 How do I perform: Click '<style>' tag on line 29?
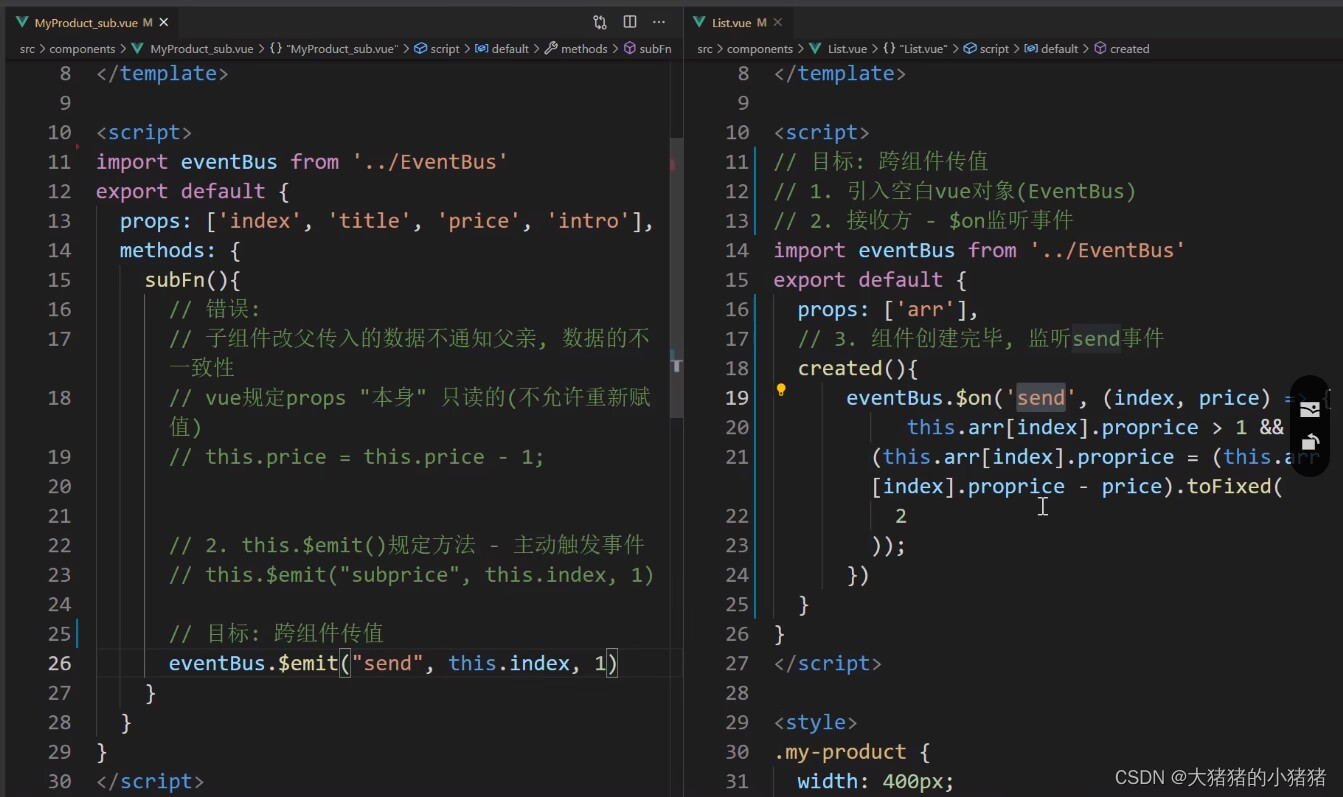tap(816, 722)
